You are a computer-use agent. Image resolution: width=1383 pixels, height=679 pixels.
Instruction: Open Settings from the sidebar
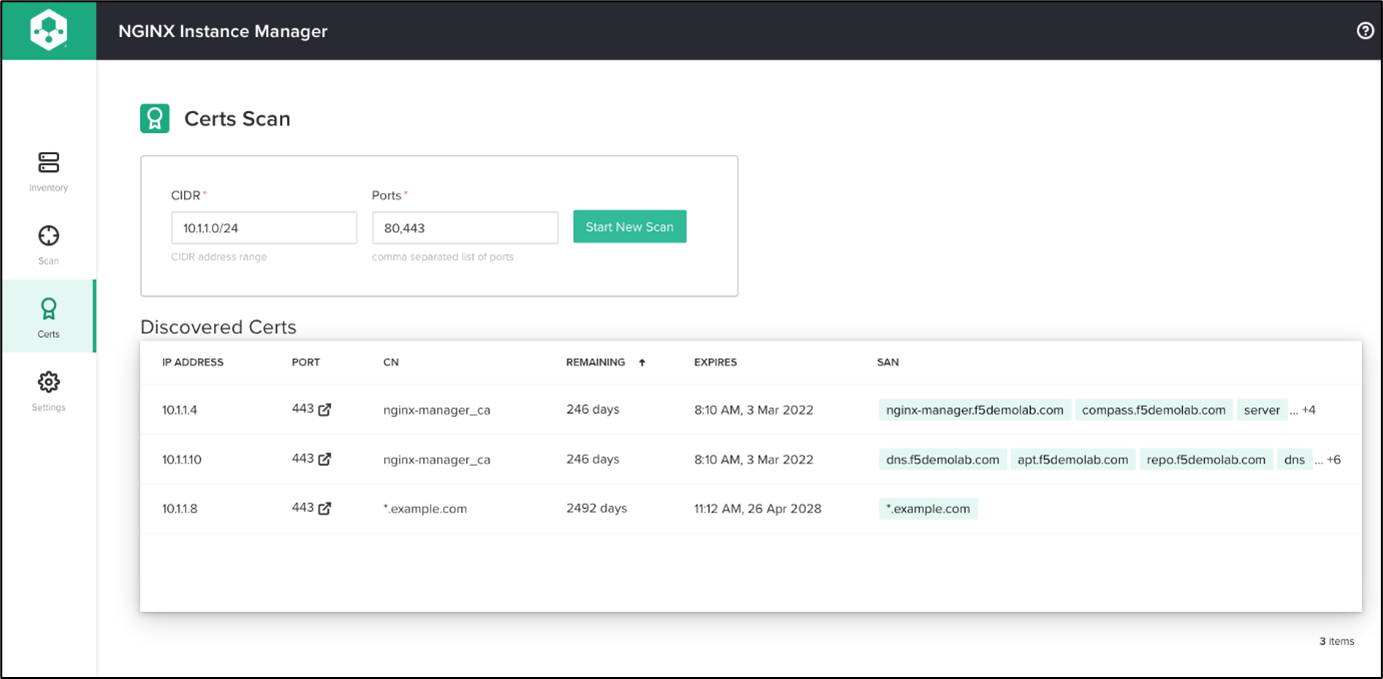(x=48, y=391)
